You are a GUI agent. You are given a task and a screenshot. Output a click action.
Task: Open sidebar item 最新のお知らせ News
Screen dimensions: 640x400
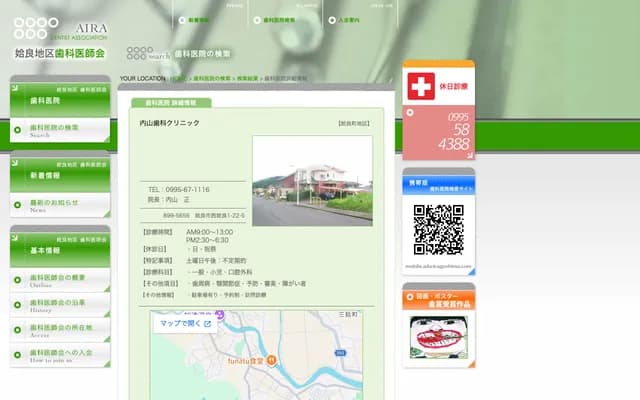[60, 205]
